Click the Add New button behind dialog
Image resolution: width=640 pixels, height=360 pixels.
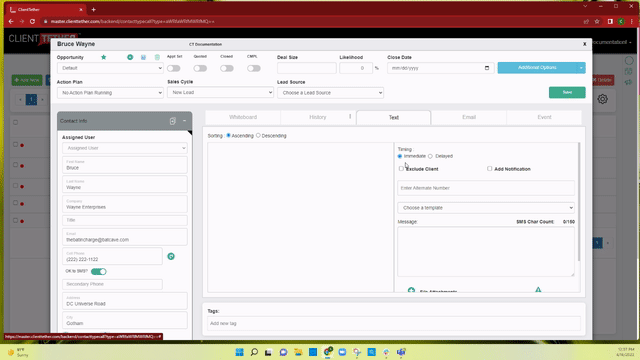coord(27,80)
